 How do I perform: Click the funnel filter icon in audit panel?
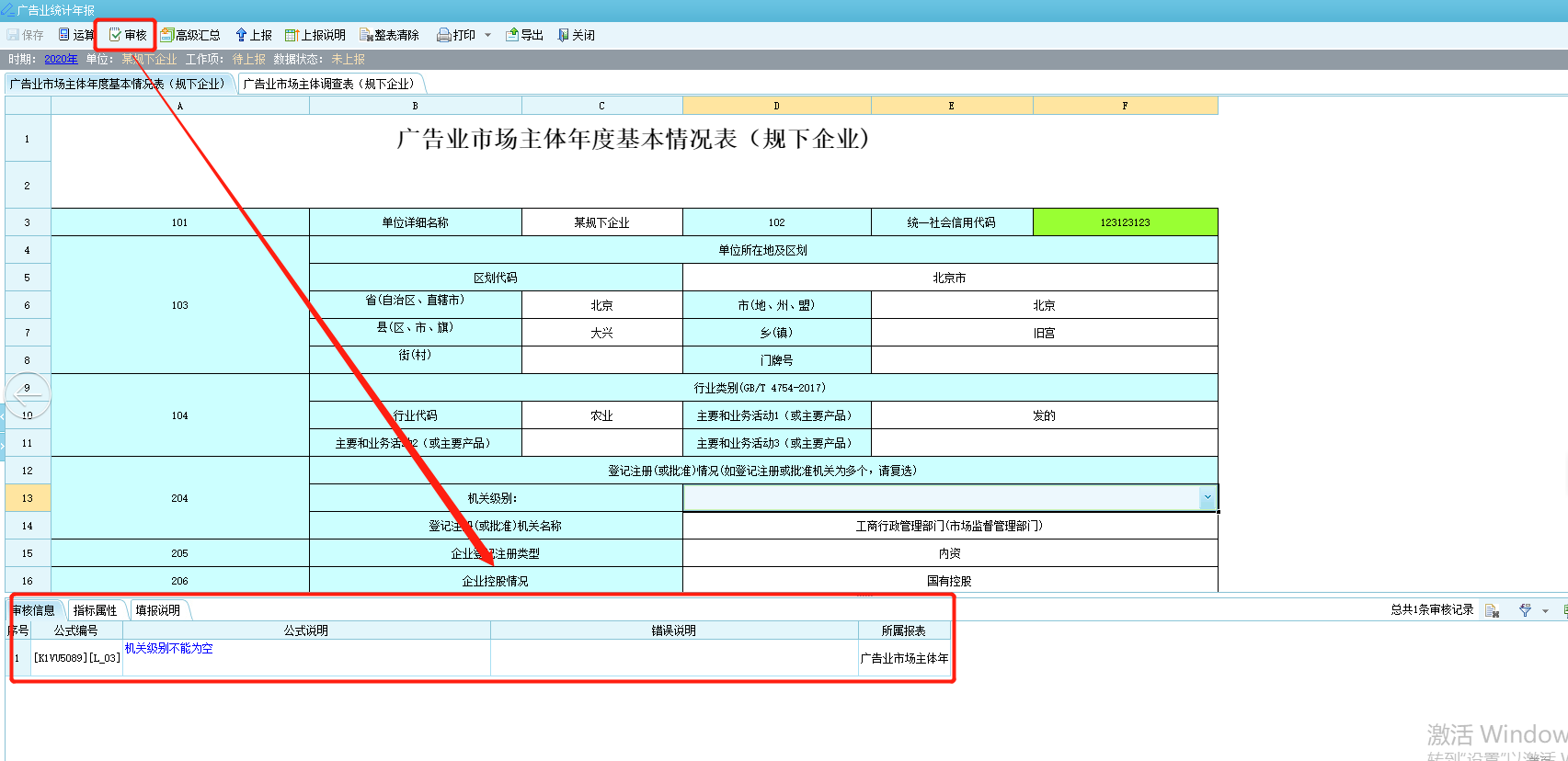(1525, 610)
